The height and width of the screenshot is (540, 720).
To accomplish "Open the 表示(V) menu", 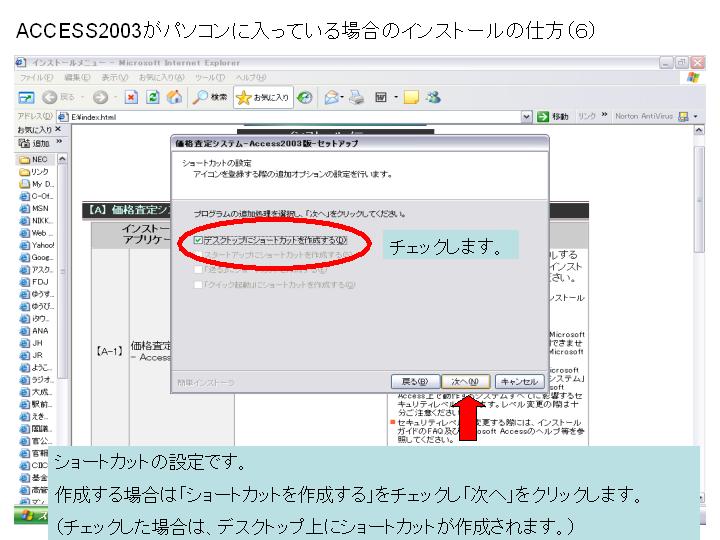I will [x=115, y=78].
